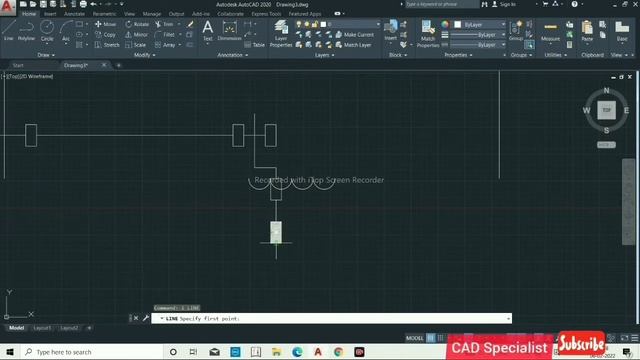This screenshot has width=640, height=360.
Task: Select the multiline Text tool
Action: pos(208,31)
